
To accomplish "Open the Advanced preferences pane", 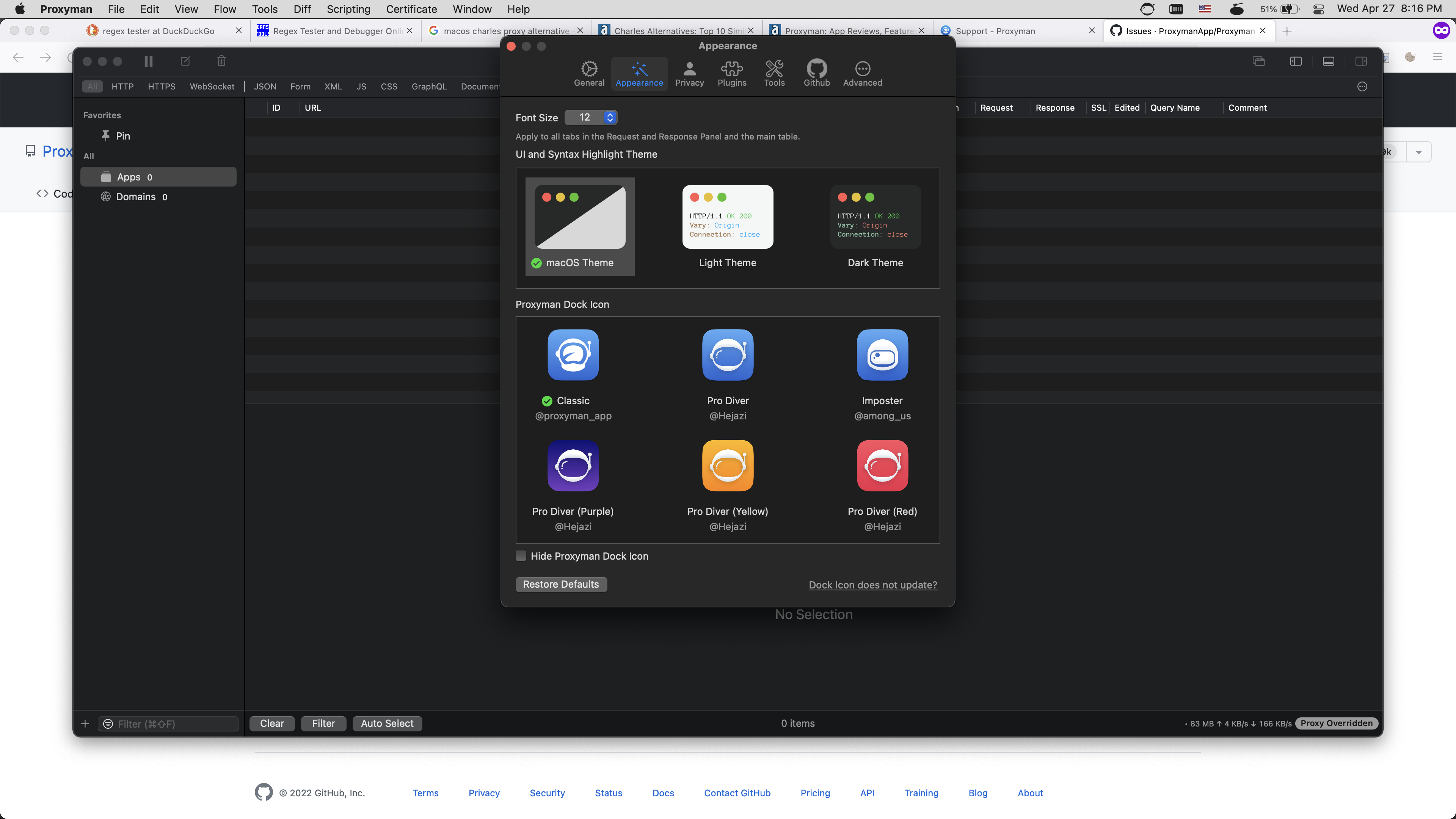I will [862, 74].
